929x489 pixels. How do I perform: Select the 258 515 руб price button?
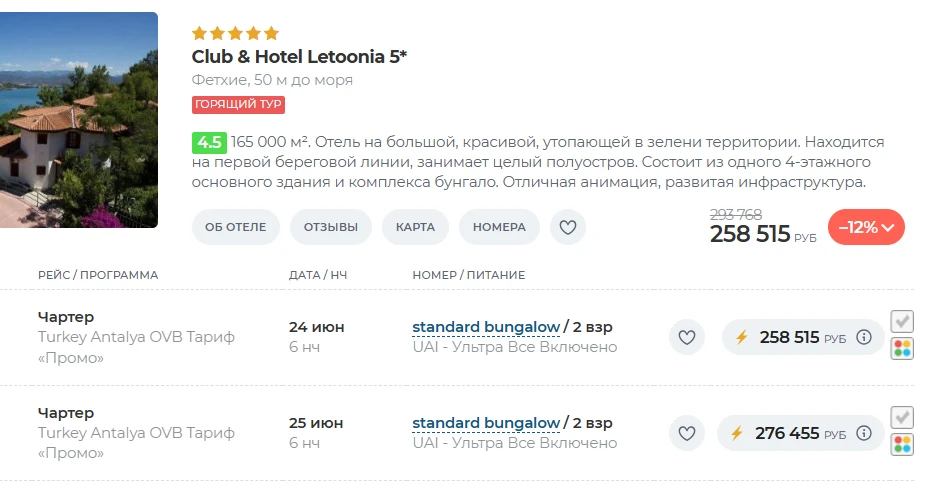(x=803, y=337)
